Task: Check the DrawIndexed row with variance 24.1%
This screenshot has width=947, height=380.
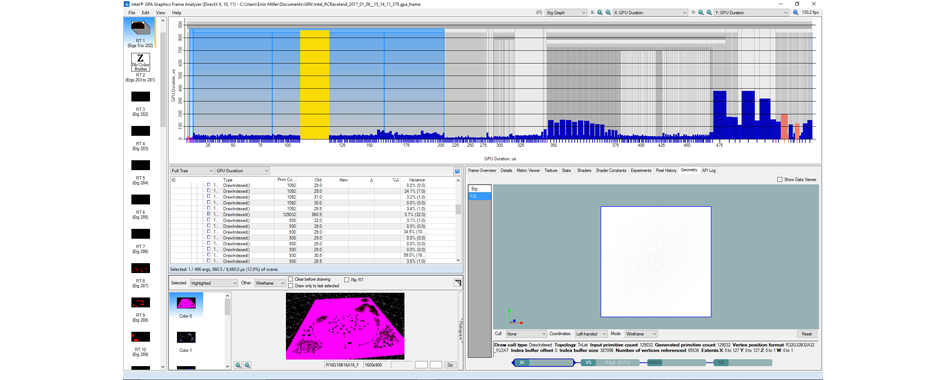Action: pos(209,191)
